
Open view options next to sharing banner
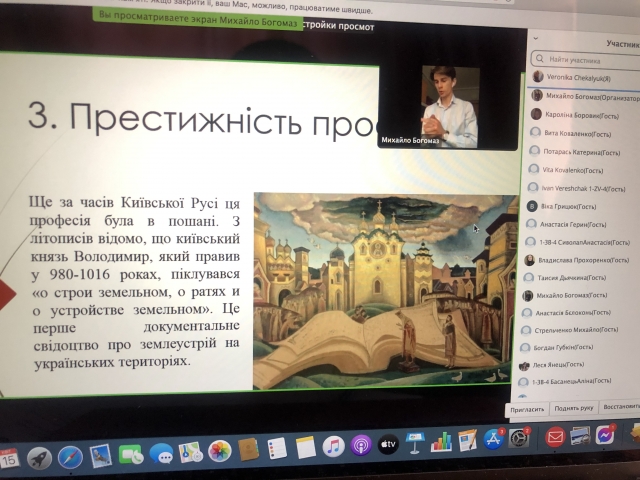[x=338, y=26]
